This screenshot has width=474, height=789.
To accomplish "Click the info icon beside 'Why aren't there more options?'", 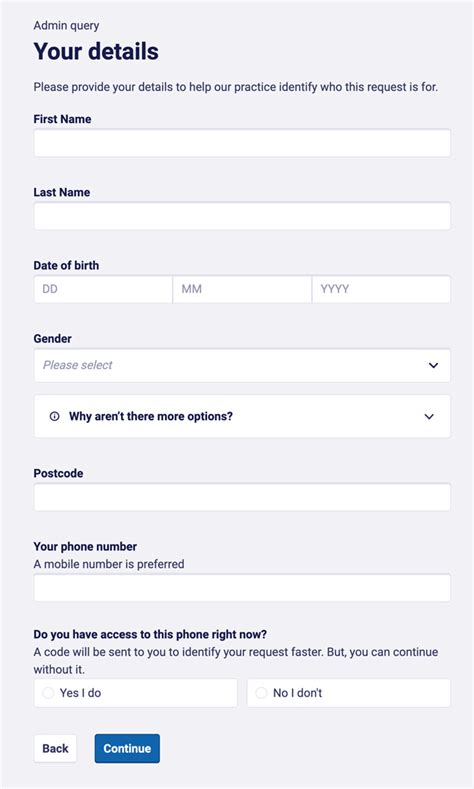I will click(x=54, y=416).
